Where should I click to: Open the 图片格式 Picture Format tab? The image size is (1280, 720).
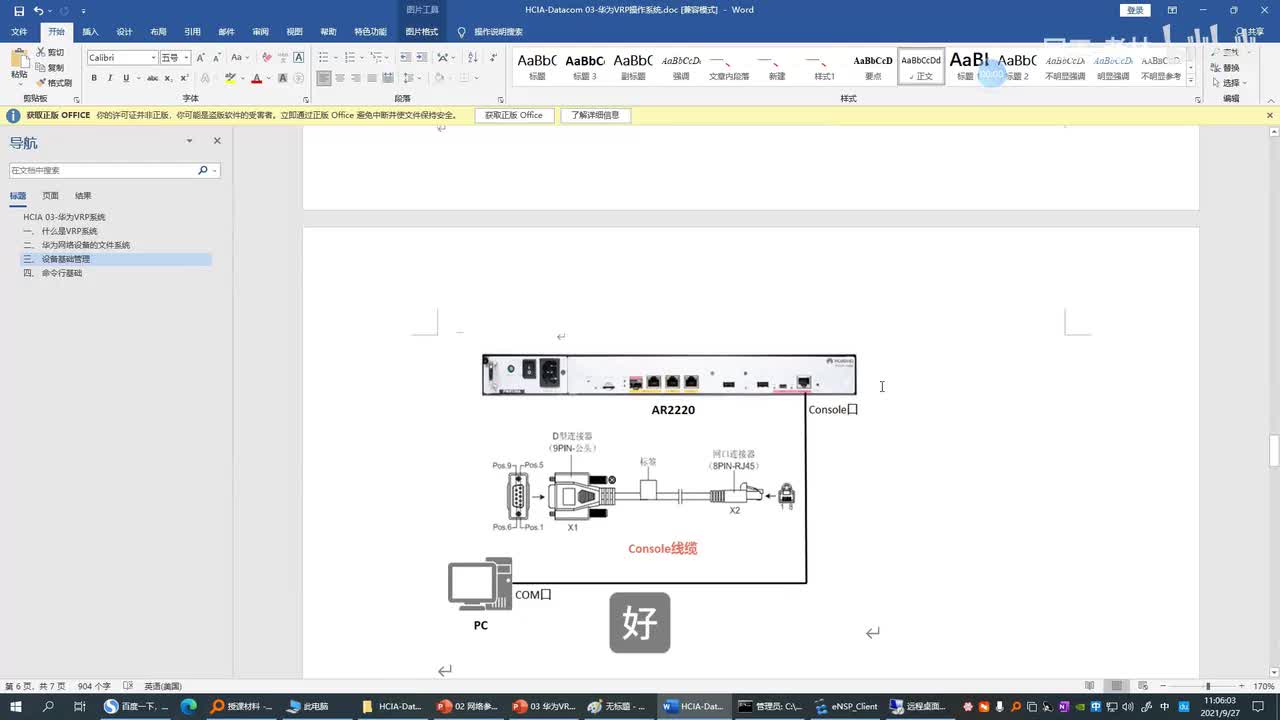[x=421, y=32]
